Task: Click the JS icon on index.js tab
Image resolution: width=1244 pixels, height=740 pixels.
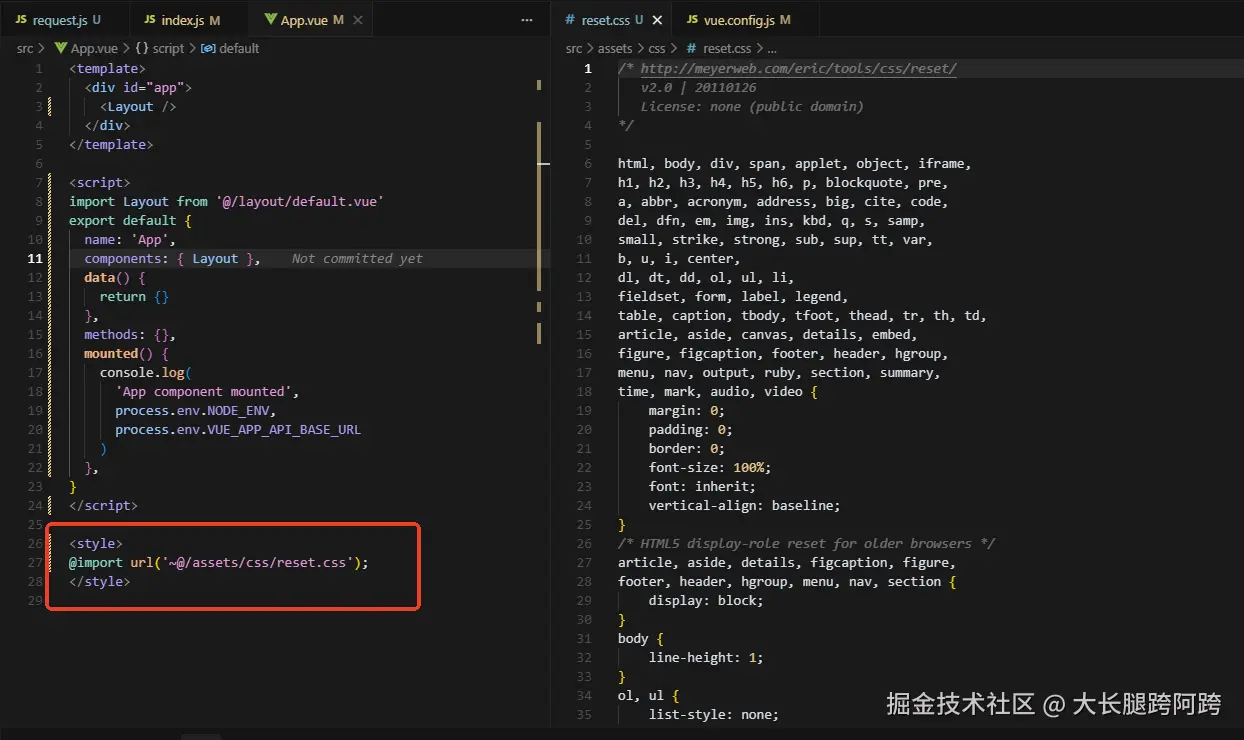Action: 150,20
